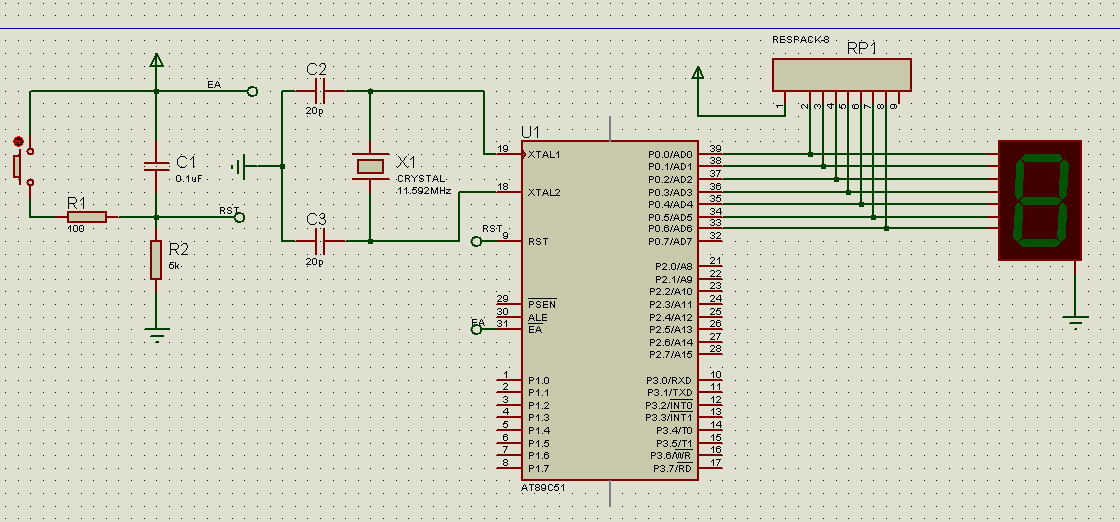
Task: Click the U1 reference label
Action: pyautogui.click(x=530, y=132)
